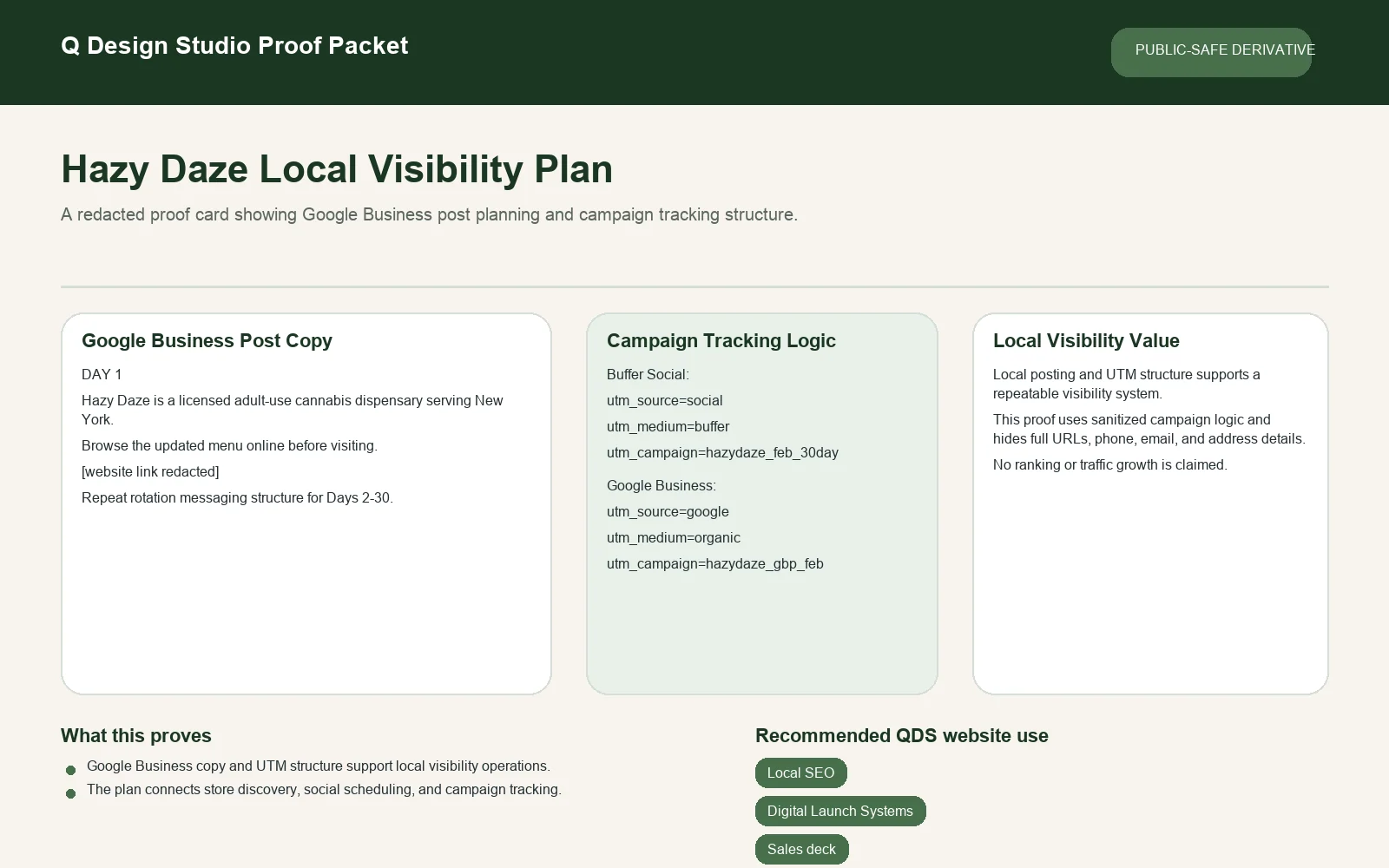Click the Google Business: label
This screenshot has height=868, width=1389.
(x=662, y=485)
